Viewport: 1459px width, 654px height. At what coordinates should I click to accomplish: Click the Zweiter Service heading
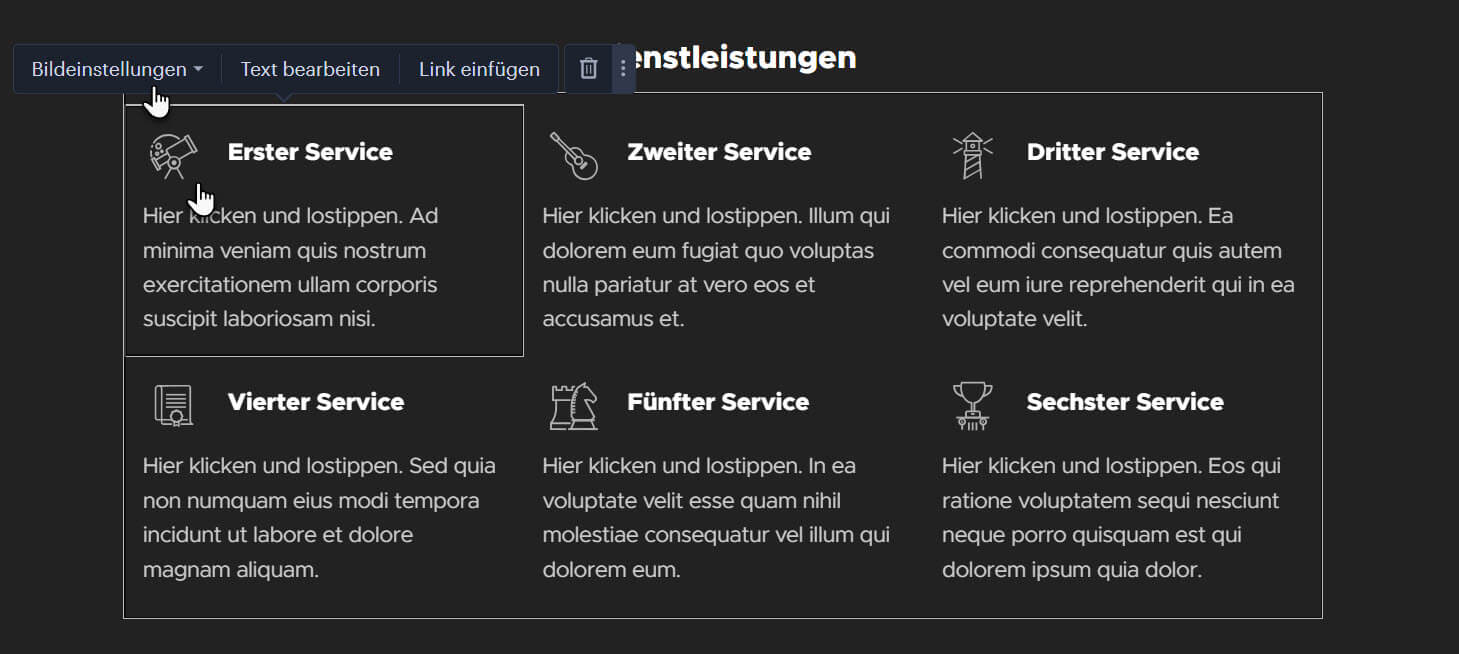click(x=719, y=152)
